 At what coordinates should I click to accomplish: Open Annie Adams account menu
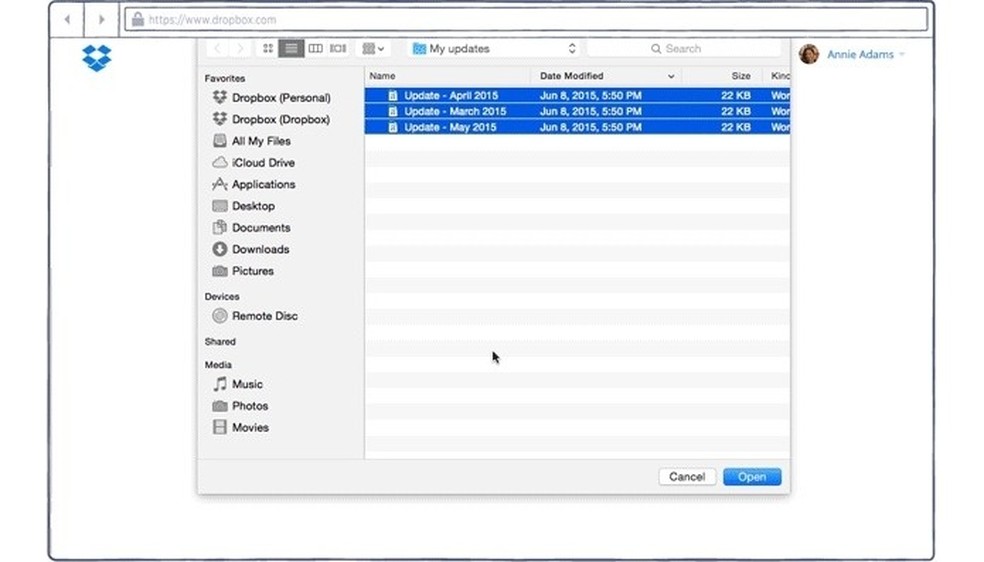866,55
